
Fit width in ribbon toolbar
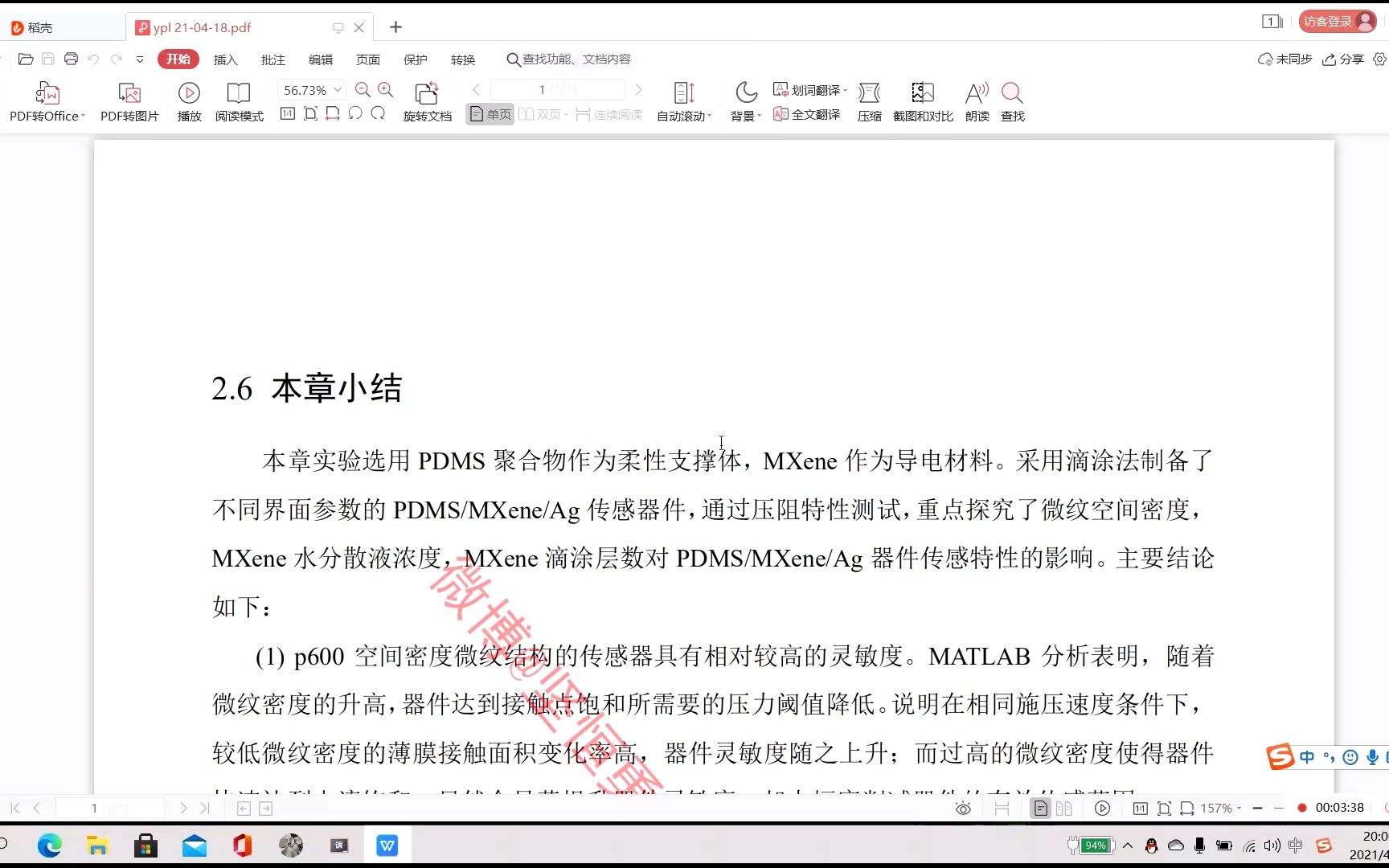[x=333, y=113]
